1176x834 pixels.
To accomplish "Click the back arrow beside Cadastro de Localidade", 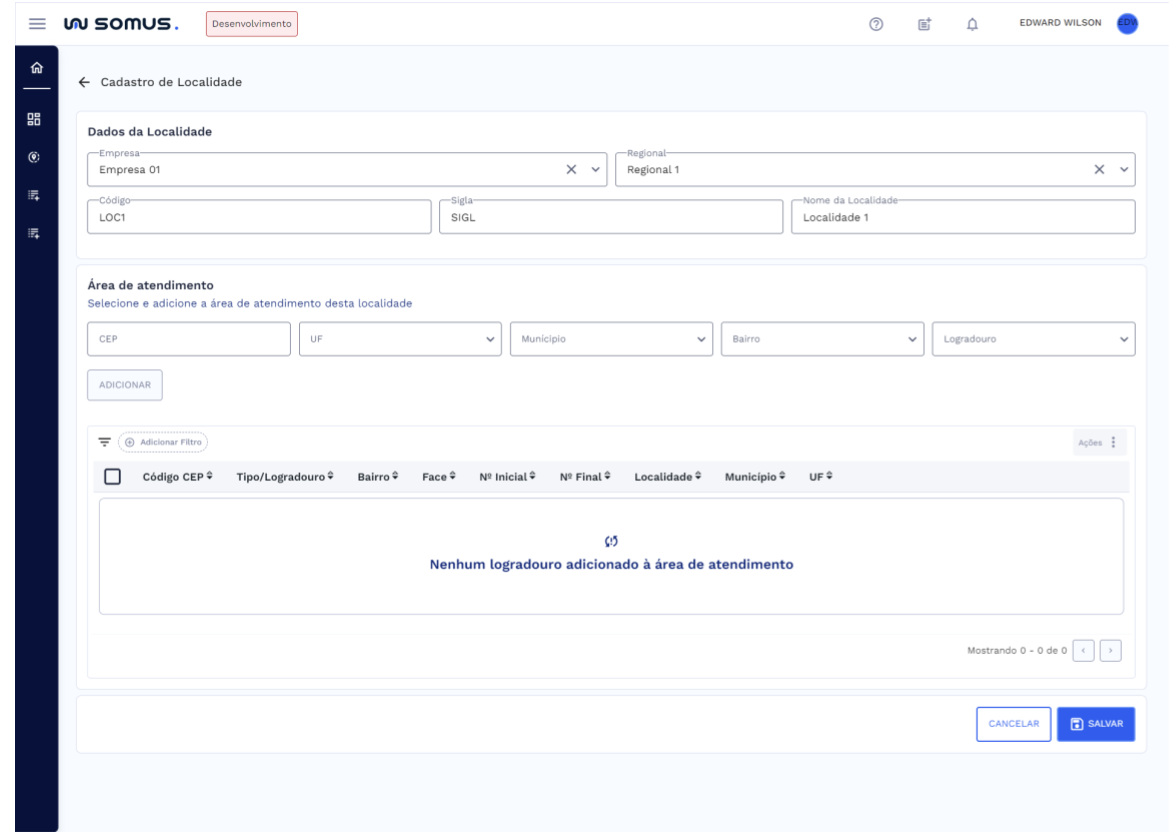I will [x=84, y=82].
